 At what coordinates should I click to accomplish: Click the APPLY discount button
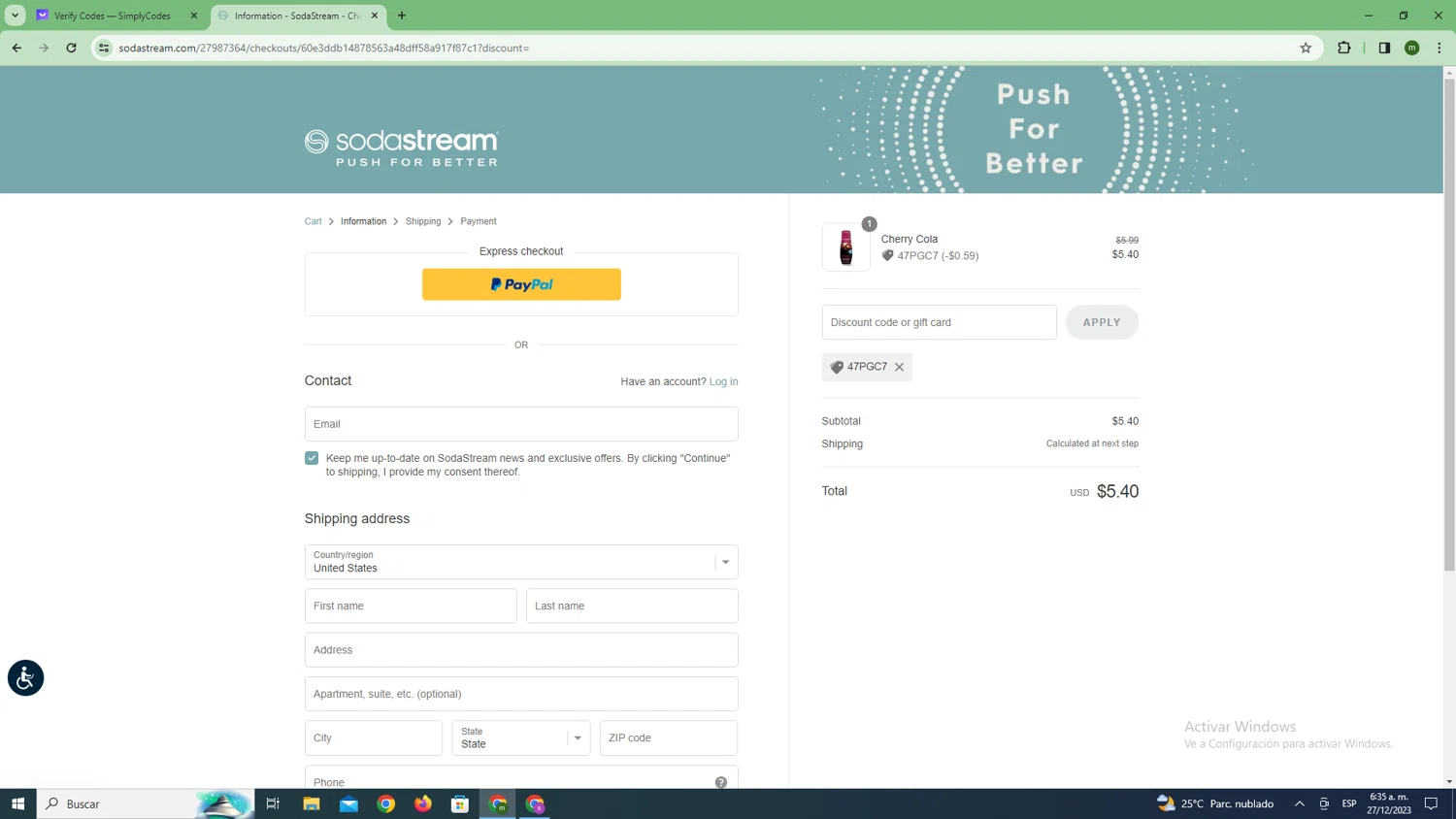pos(1102,322)
